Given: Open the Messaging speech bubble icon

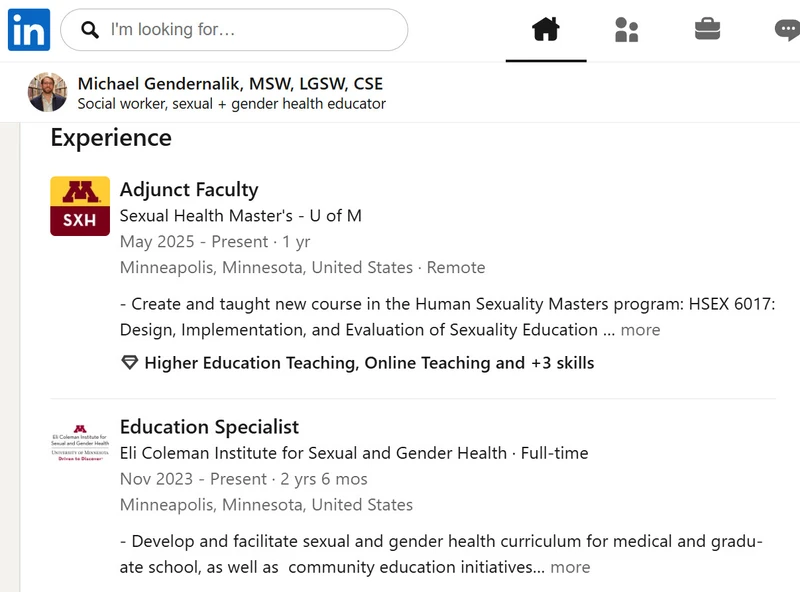Looking at the screenshot, I should point(787,30).
